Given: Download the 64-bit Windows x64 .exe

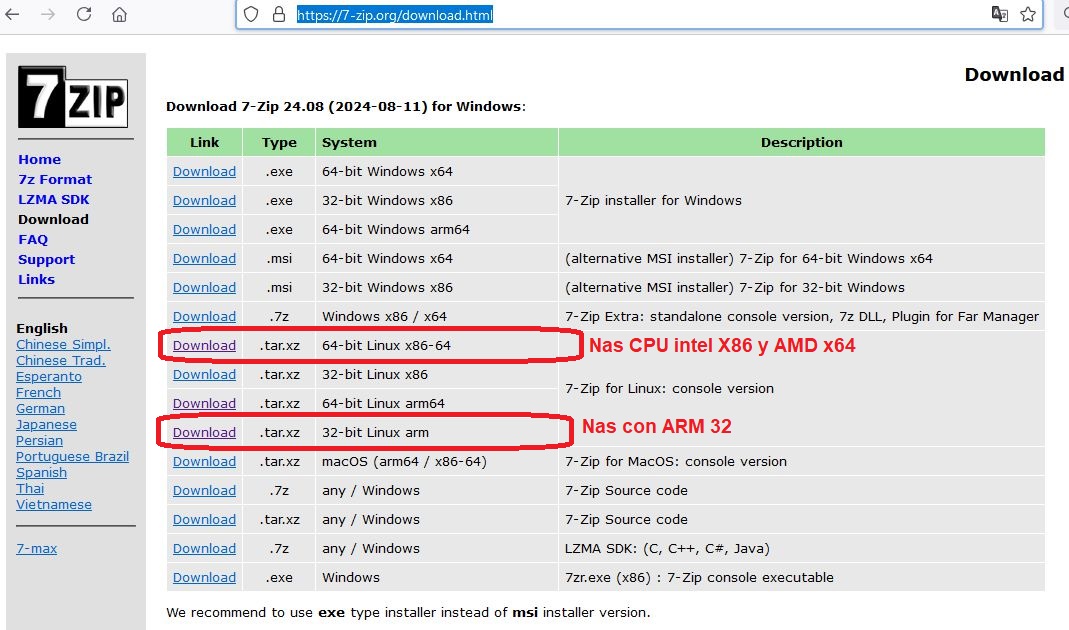Looking at the screenshot, I should (204, 172).
